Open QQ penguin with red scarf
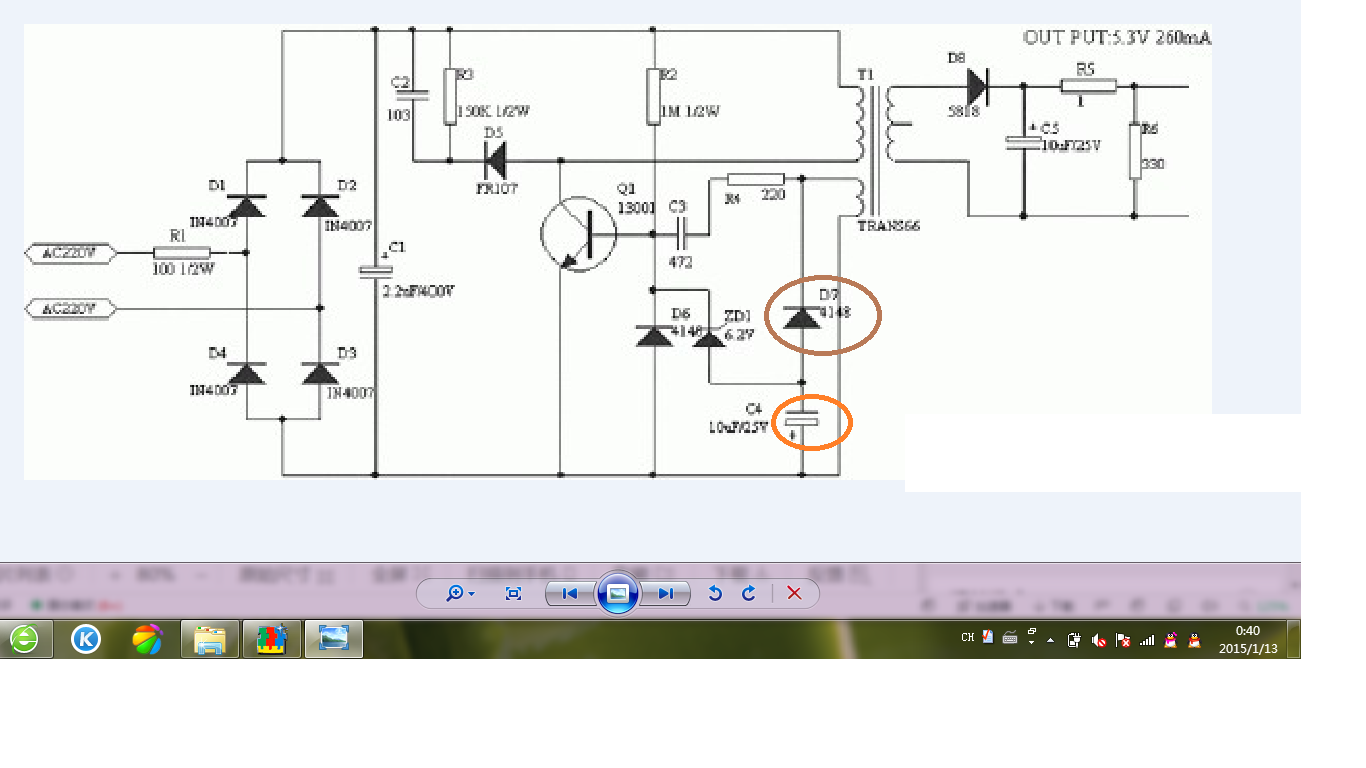 (x=1194, y=640)
